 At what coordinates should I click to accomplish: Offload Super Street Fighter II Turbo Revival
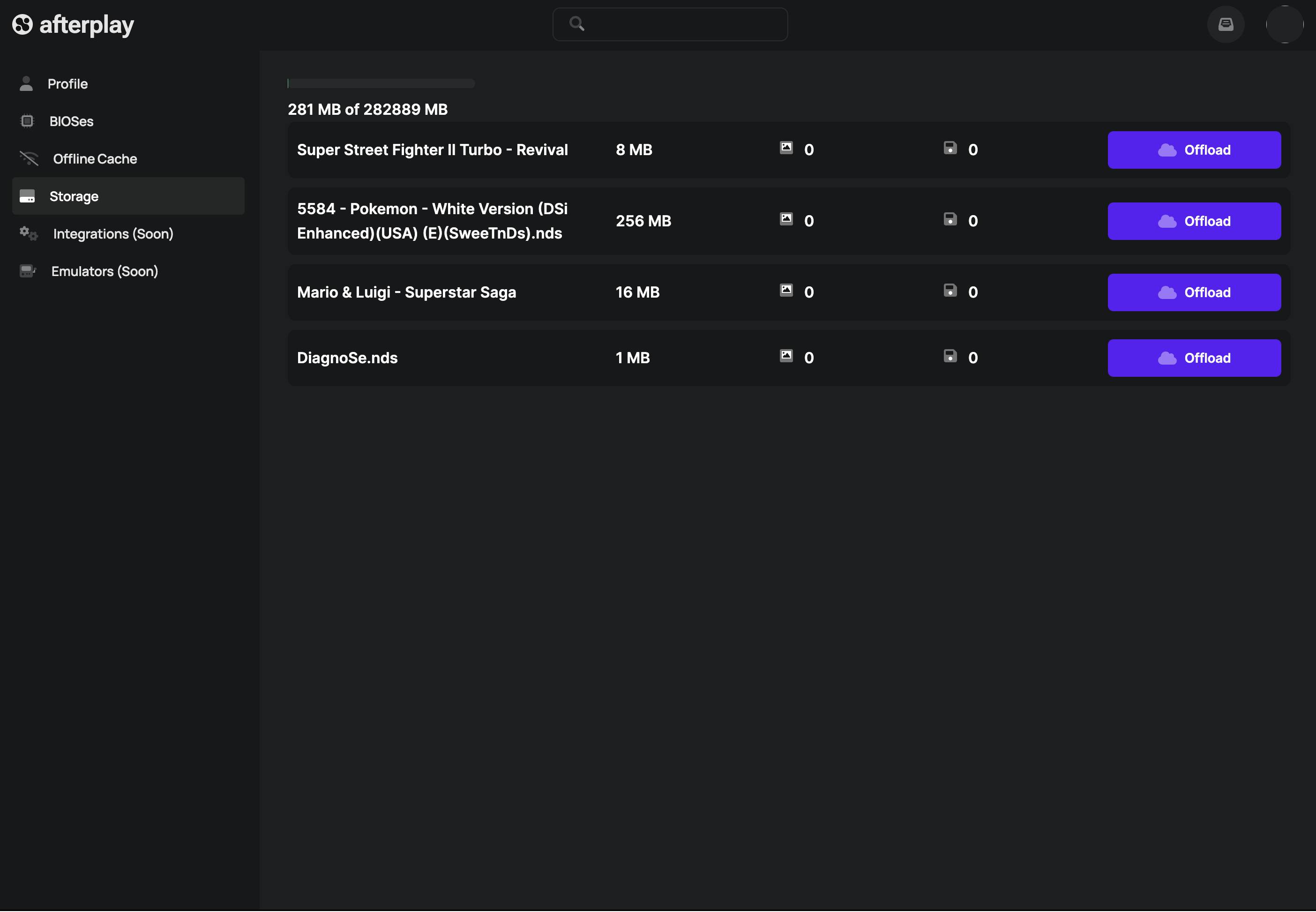pyautogui.click(x=1194, y=150)
